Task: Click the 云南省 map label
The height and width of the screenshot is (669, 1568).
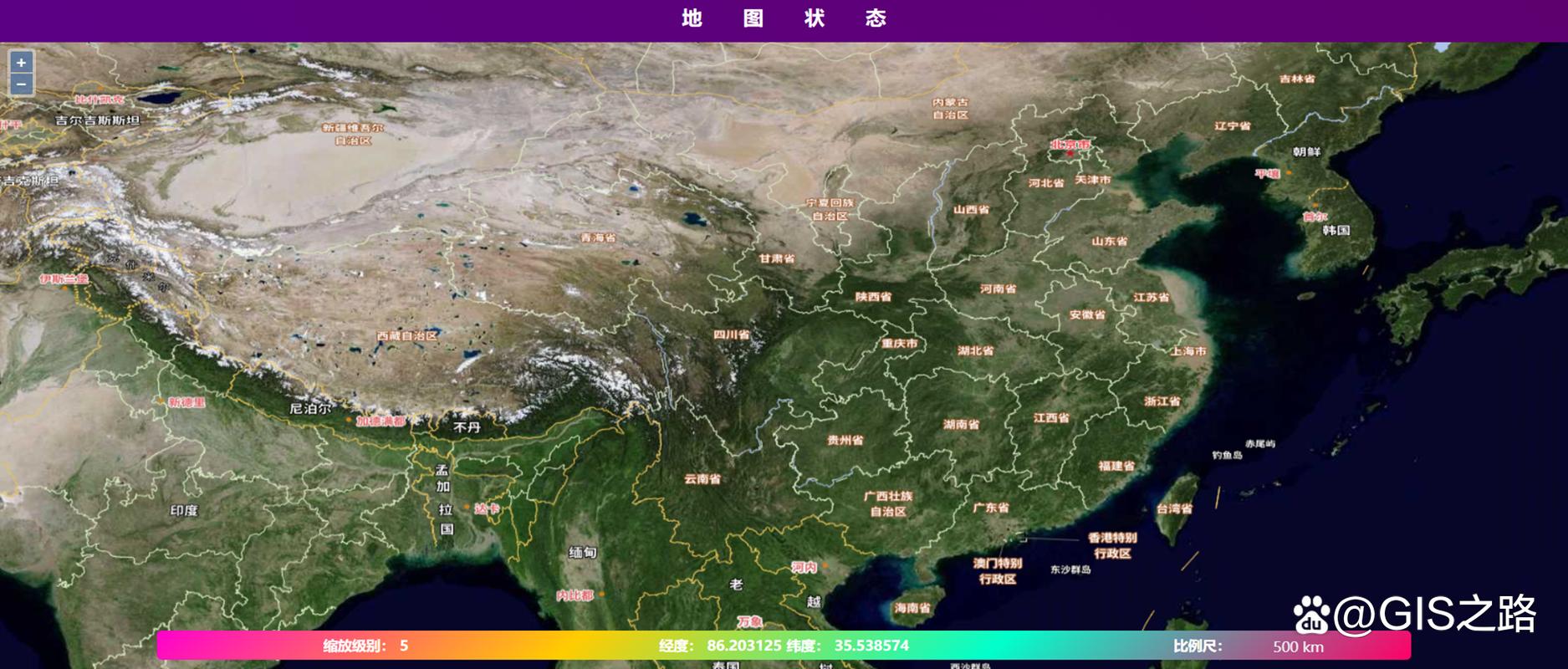Action: 702,479
